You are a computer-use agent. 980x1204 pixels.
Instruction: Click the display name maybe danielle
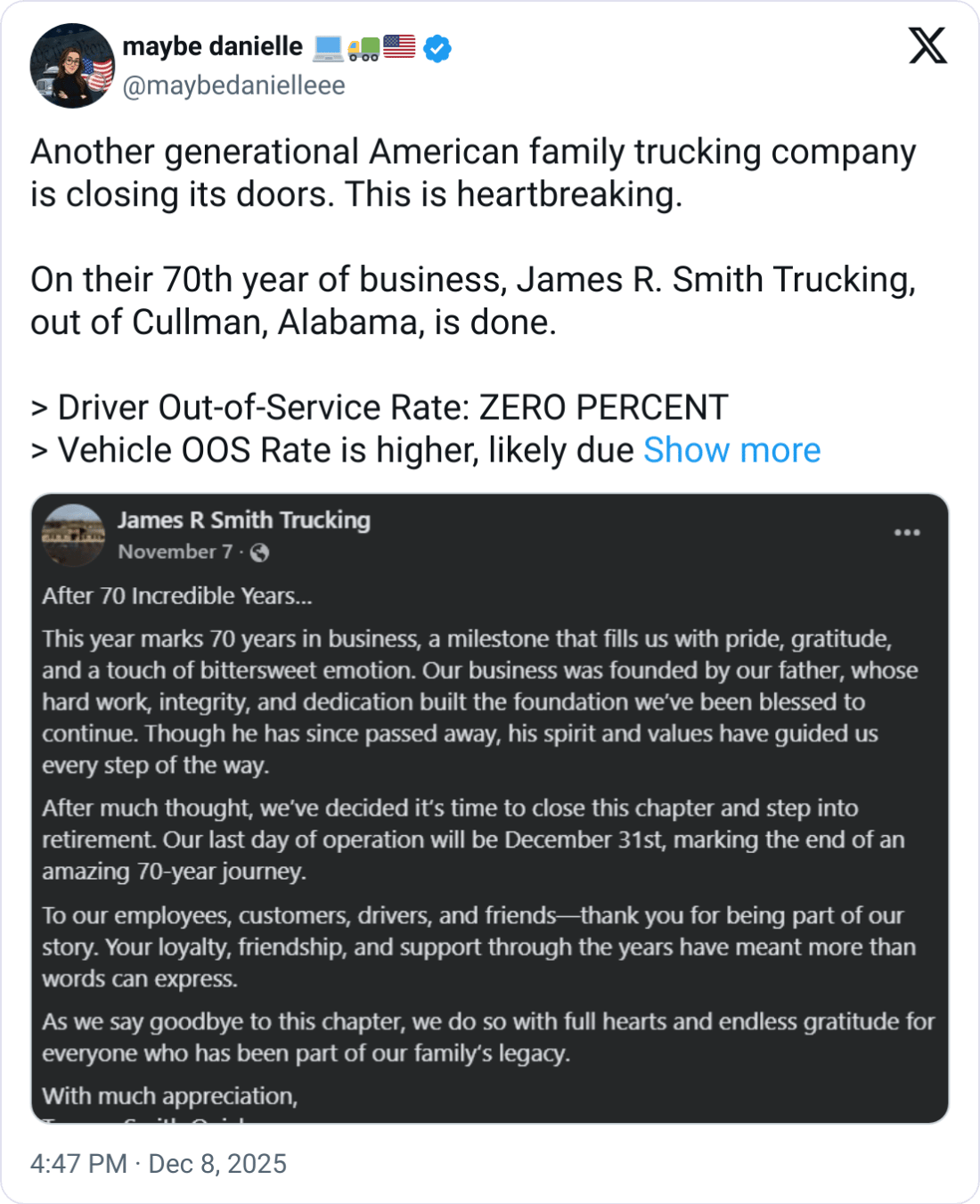pyautogui.click(x=213, y=46)
